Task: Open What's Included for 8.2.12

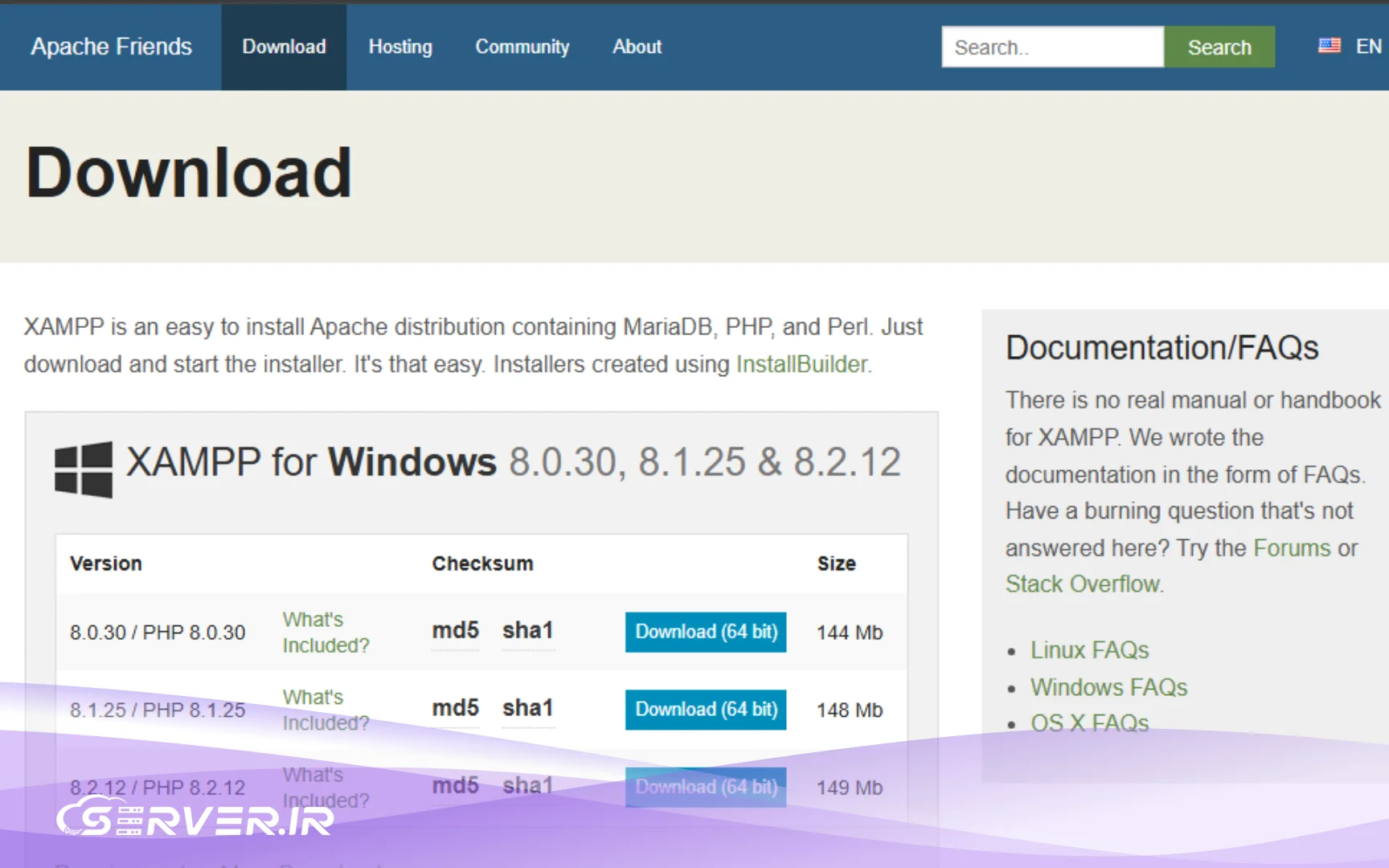Action: (326, 788)
